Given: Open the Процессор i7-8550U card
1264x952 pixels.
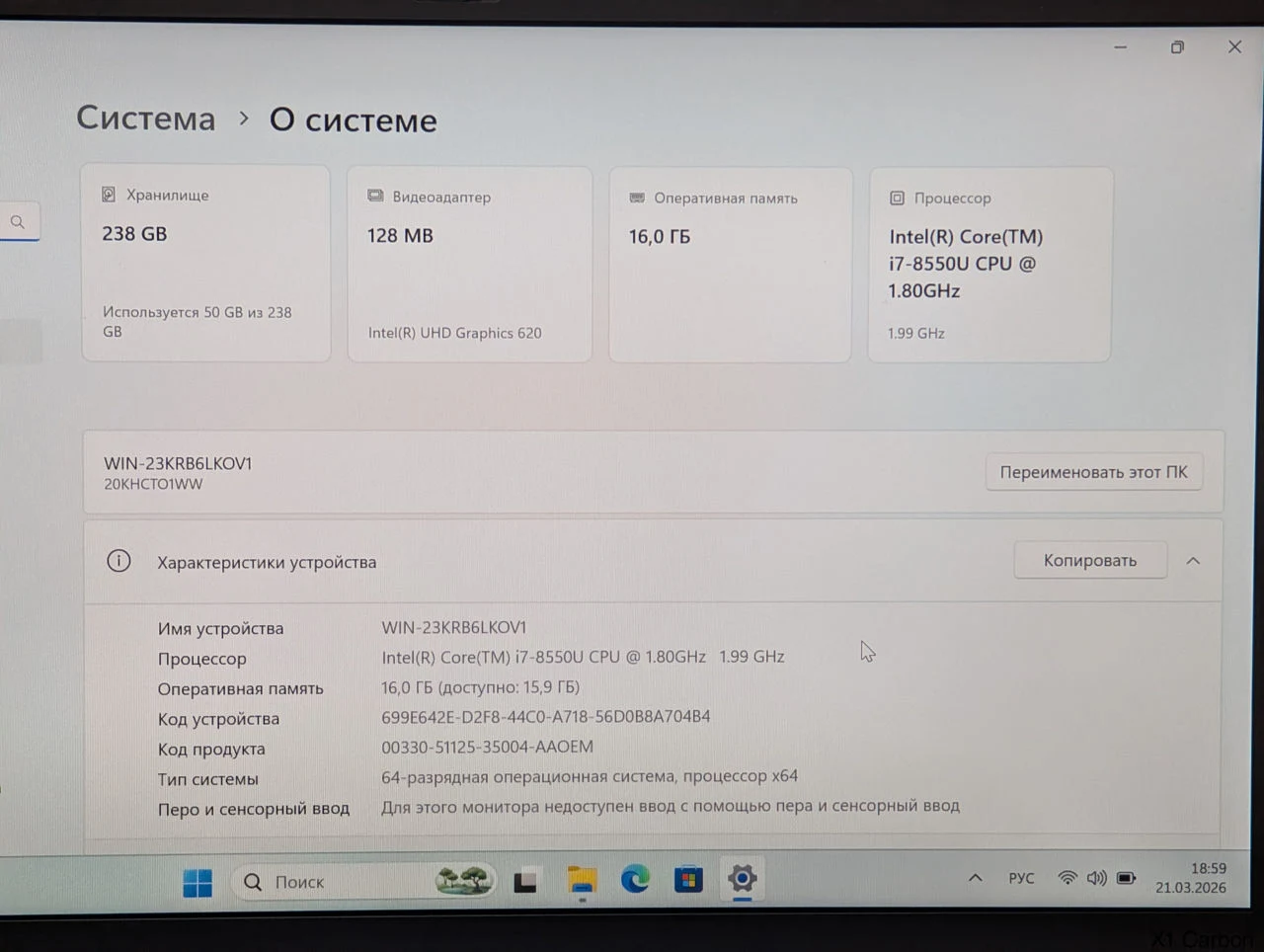Looking at the screenshot, I should coord(989,265).
